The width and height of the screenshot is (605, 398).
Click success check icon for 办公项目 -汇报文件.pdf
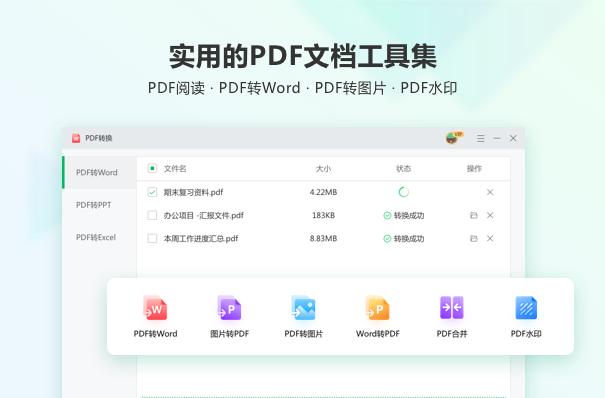point(387,216)
